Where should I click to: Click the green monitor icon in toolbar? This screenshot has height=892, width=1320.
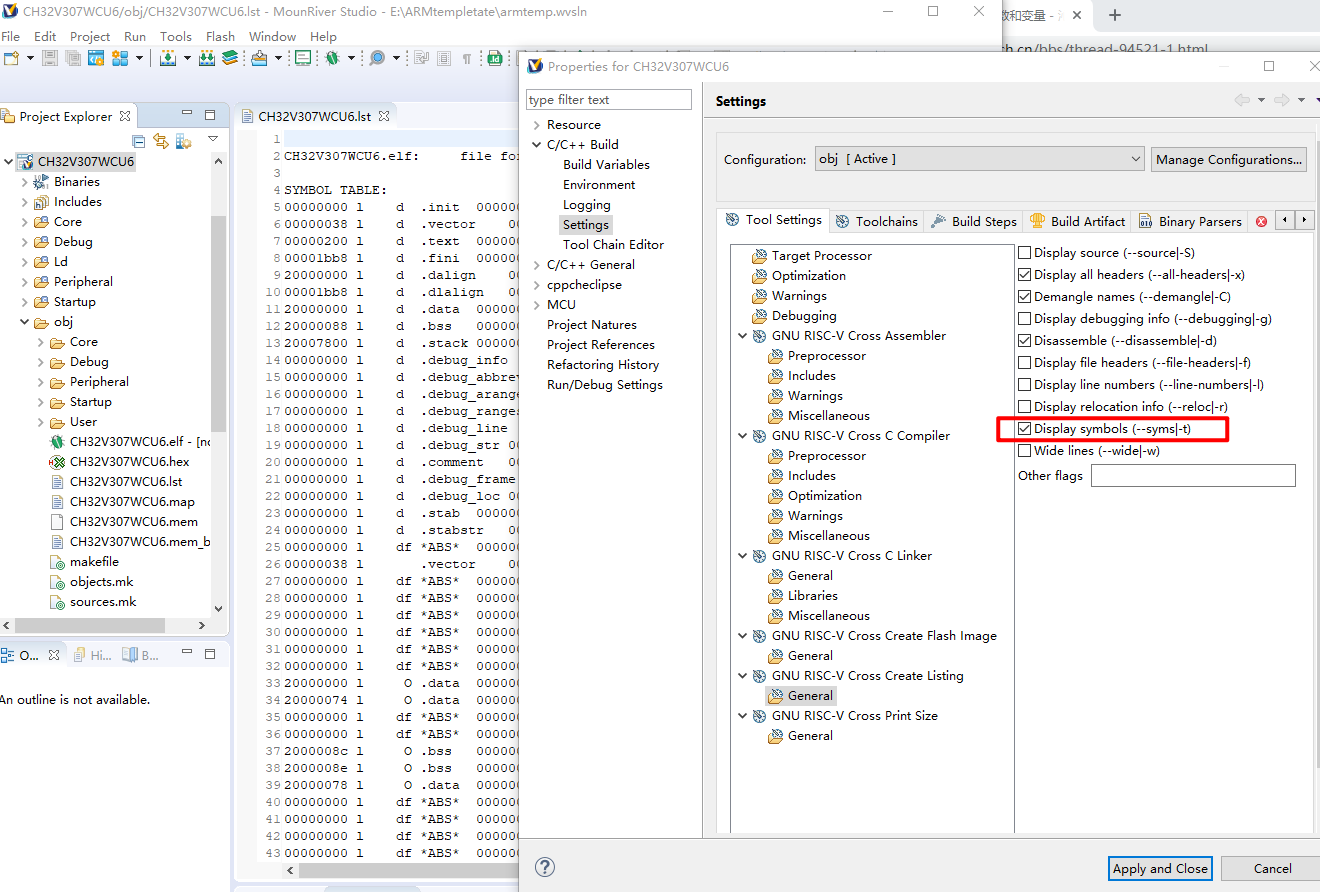(302, 58)
